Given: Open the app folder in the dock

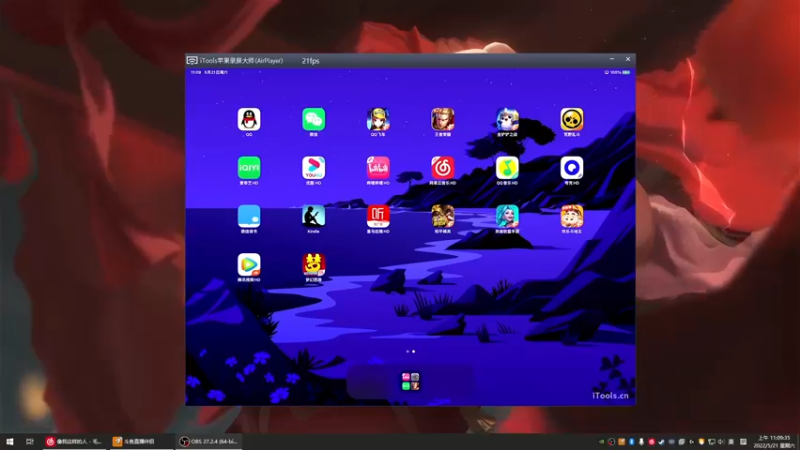Looking at the screenshot, I should (x=410, y=382).
